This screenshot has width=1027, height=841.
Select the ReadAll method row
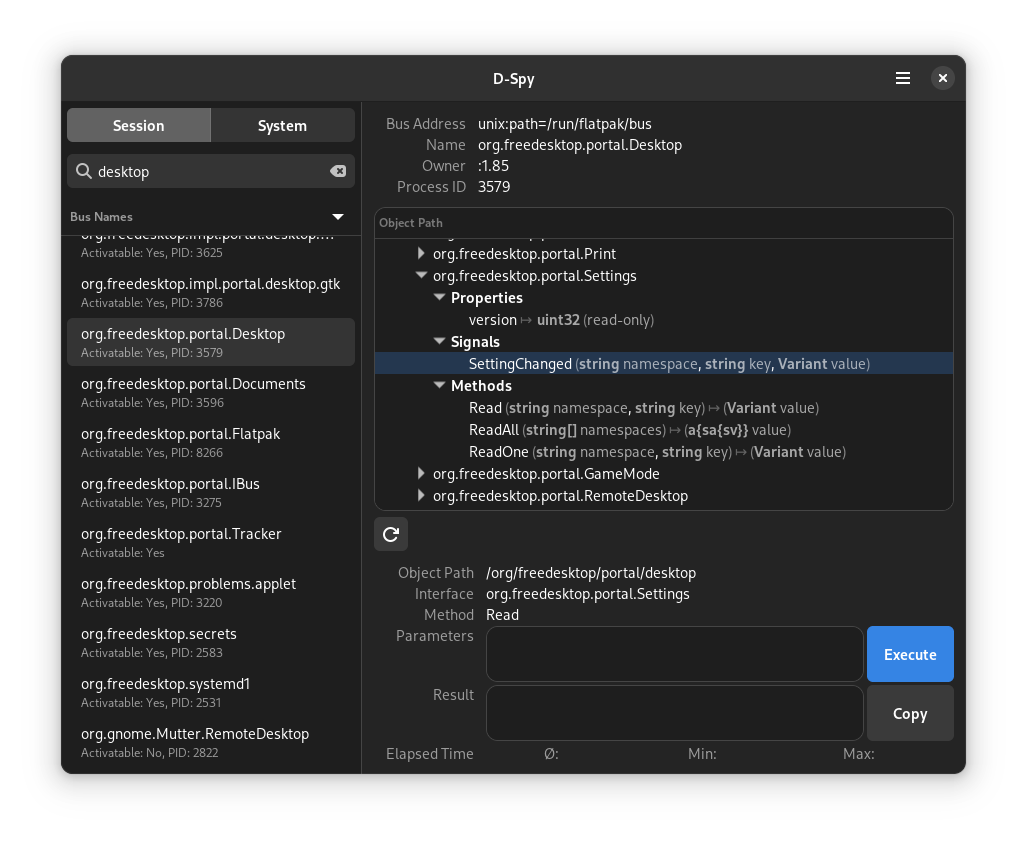[x=663, y=430]
